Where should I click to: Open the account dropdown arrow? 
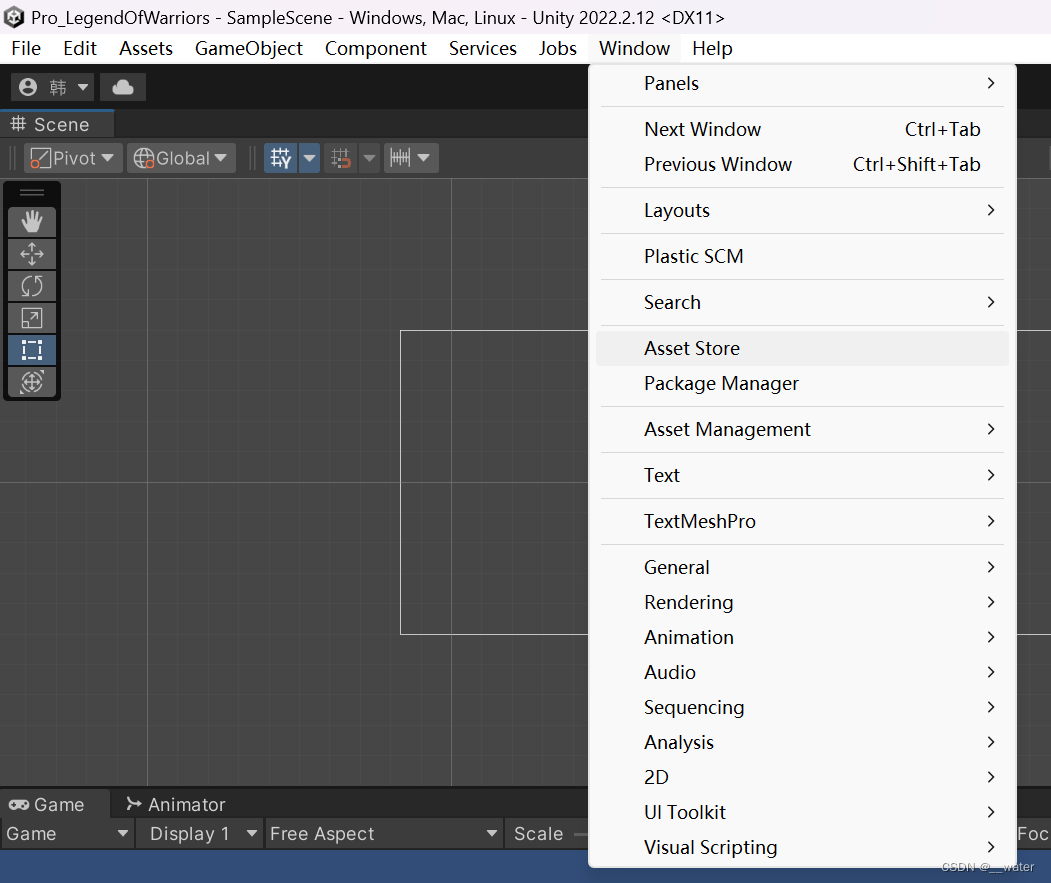pos(82,87)
